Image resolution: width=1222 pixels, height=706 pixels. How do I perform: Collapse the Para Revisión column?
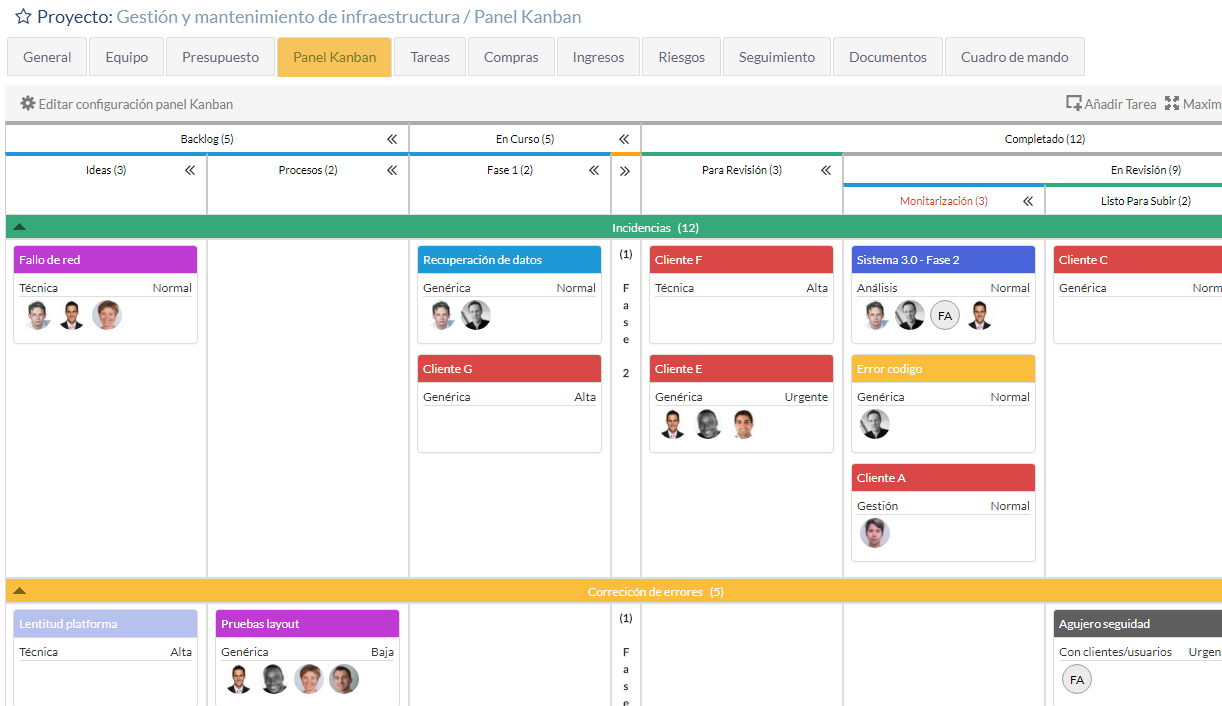(x=826, y=170)
